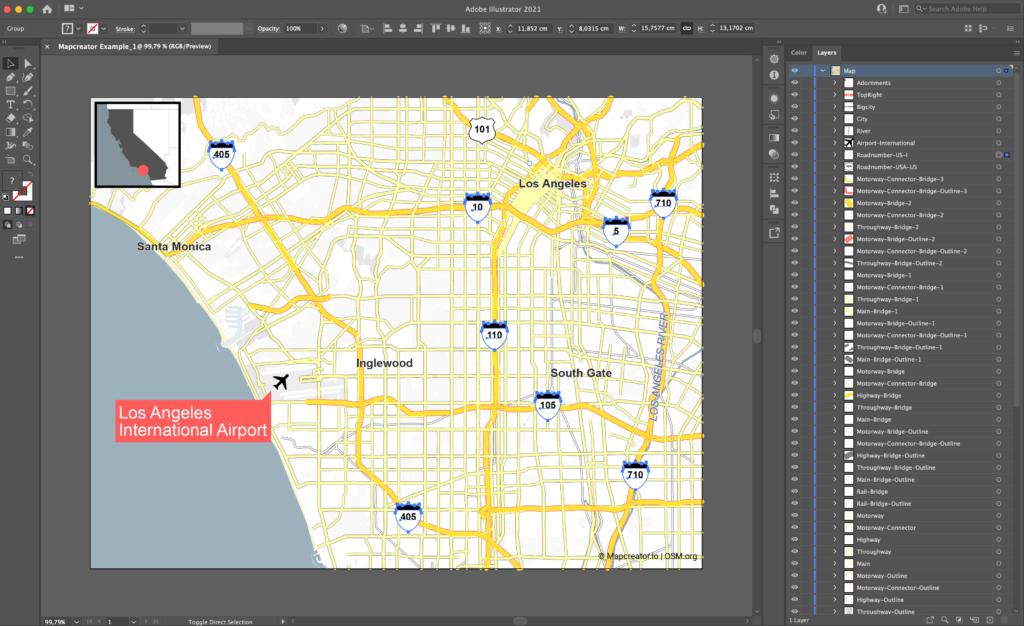Select the Curvature tool
1024x626 pixels.
click(x=27, y=77)
